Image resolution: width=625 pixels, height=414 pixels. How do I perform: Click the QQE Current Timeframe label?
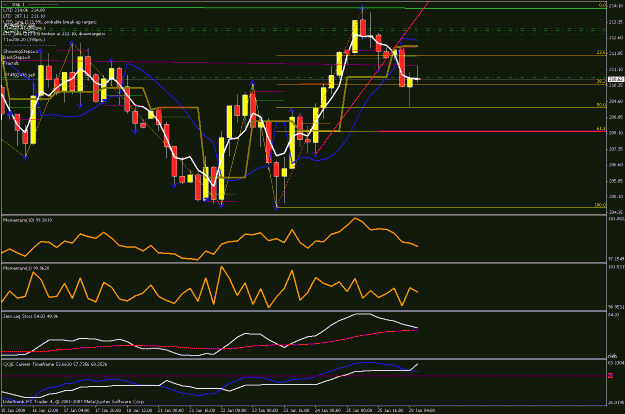pyautogui.click(x=55, y=364)
